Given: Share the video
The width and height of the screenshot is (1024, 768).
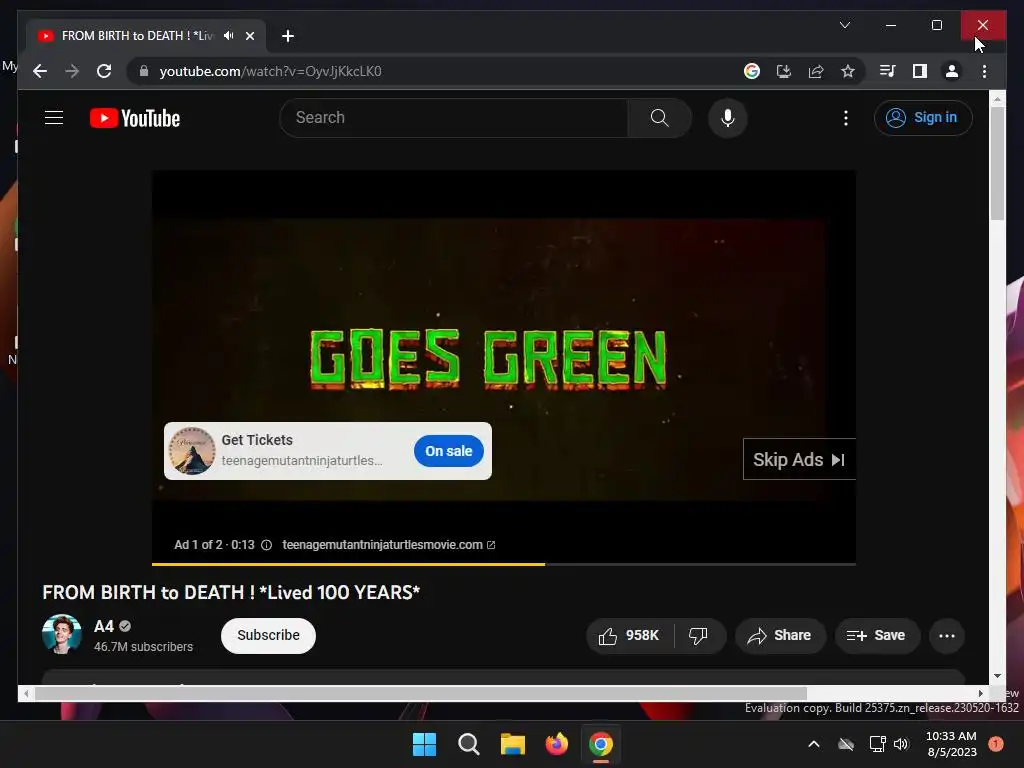Looking at the screenshot, I should [x=780, y=635].
